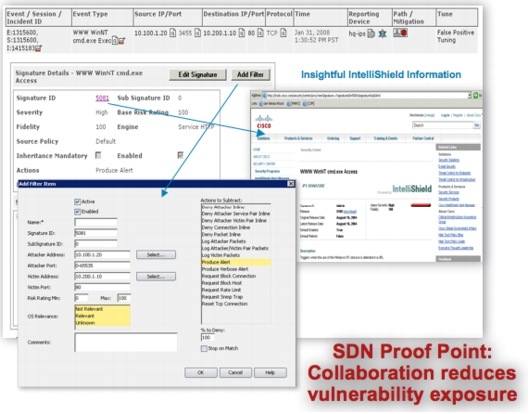
Task: Click query icon next to cmd.exe Exec event type
Action: 115,41
